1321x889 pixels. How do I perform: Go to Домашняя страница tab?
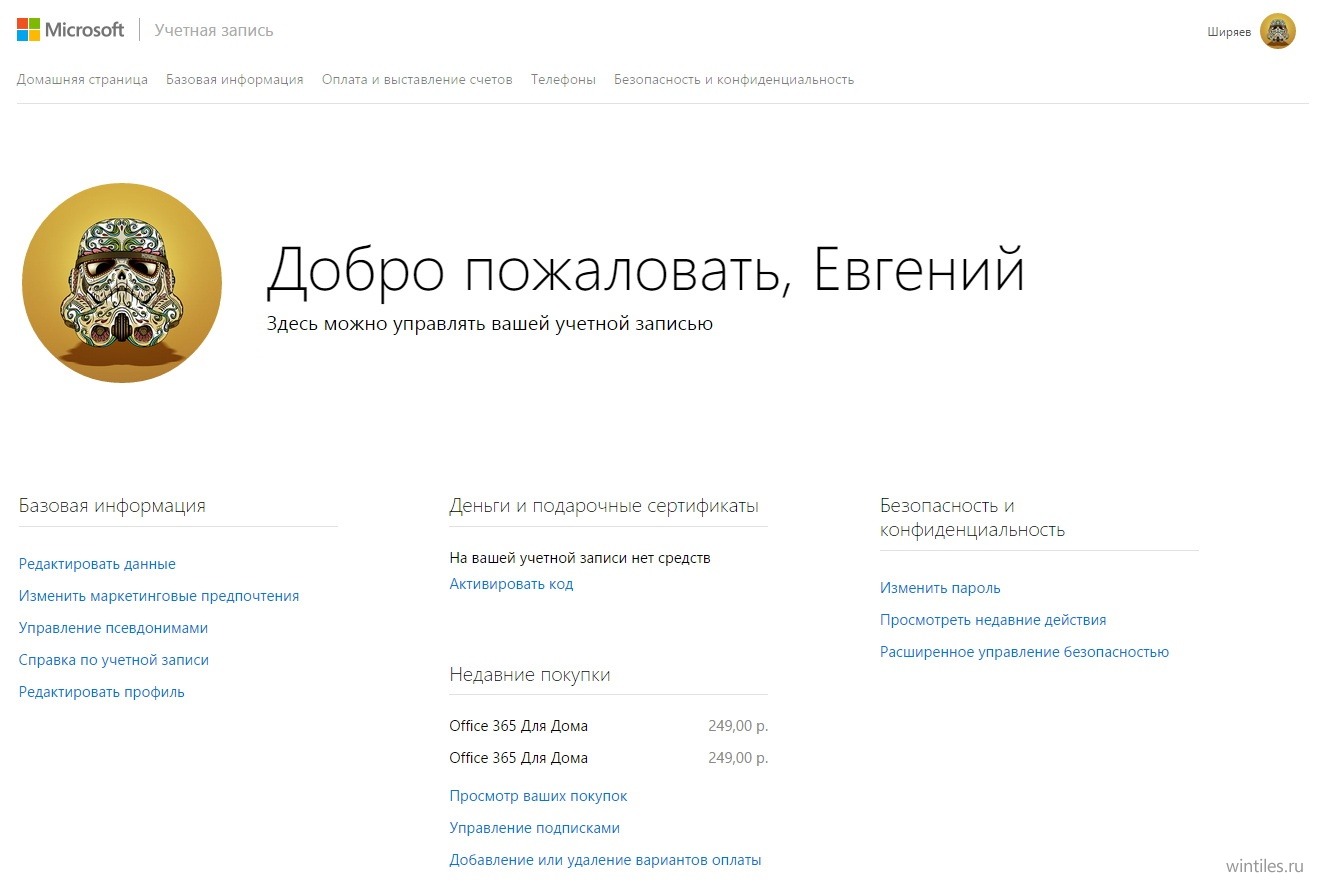pos(82,79)
